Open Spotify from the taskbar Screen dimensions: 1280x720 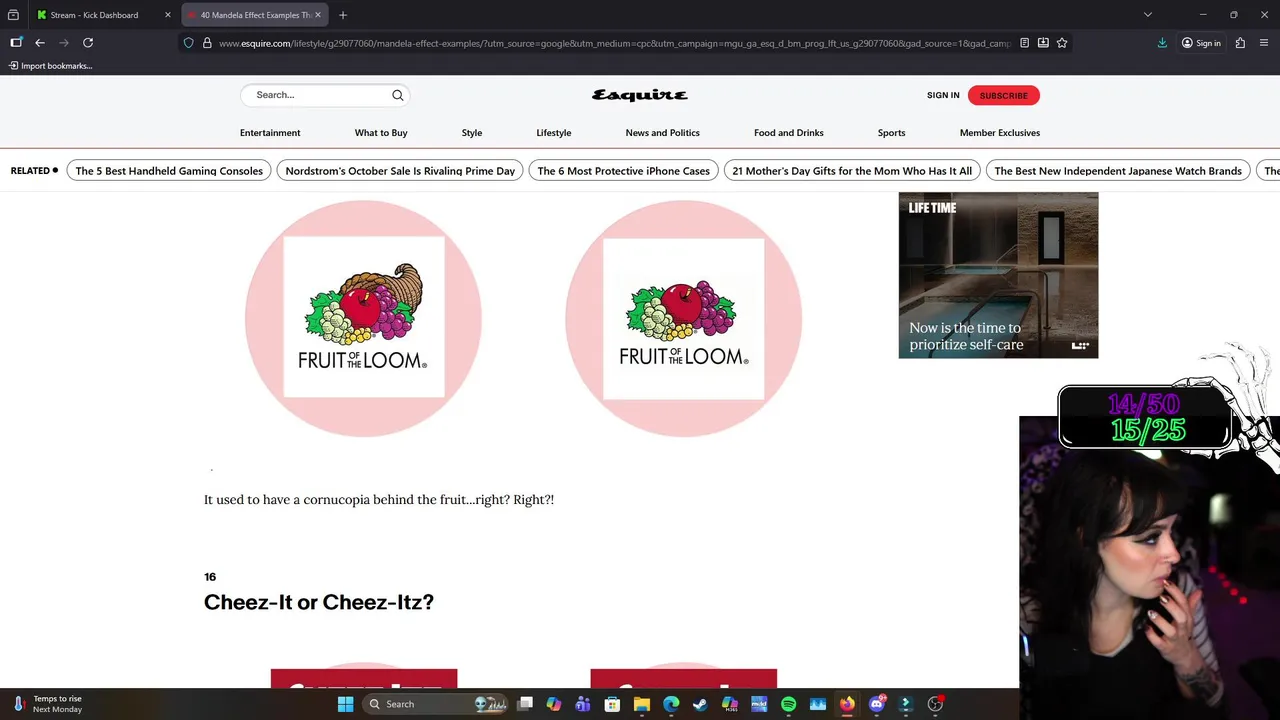(x=788, y=704)
